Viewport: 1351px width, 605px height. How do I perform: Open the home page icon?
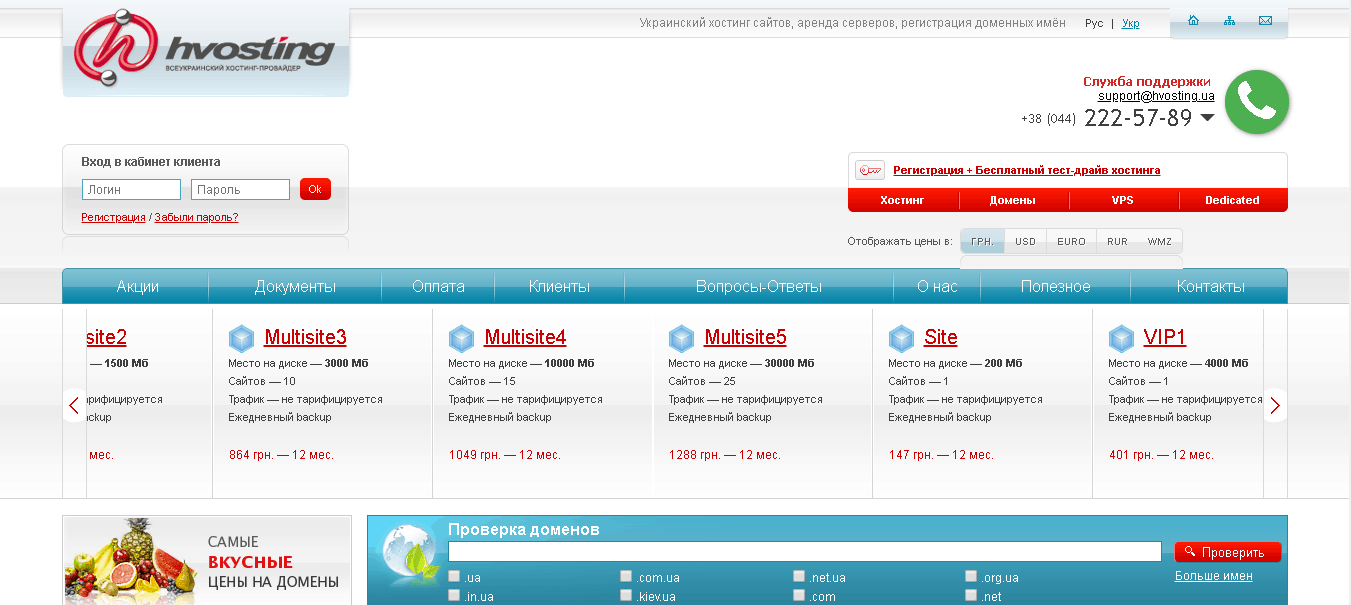1193,21
